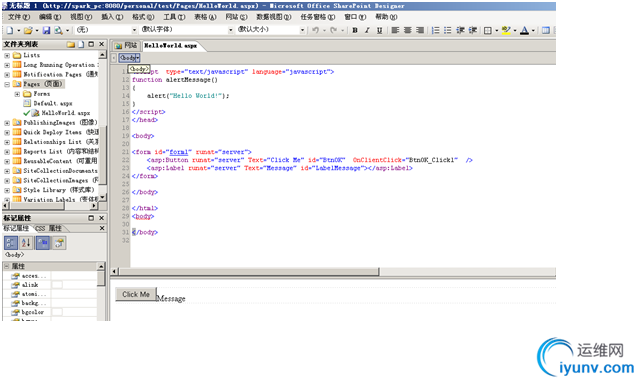Click the code view horizontal scrollbar
This screenshot has width=640, height=384.
[x=249, y=271]
